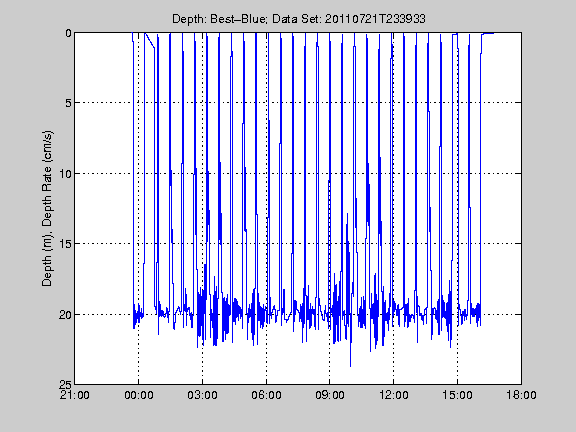Select the y-axis tick label 15
576x432 pixels.
[65, 244]
